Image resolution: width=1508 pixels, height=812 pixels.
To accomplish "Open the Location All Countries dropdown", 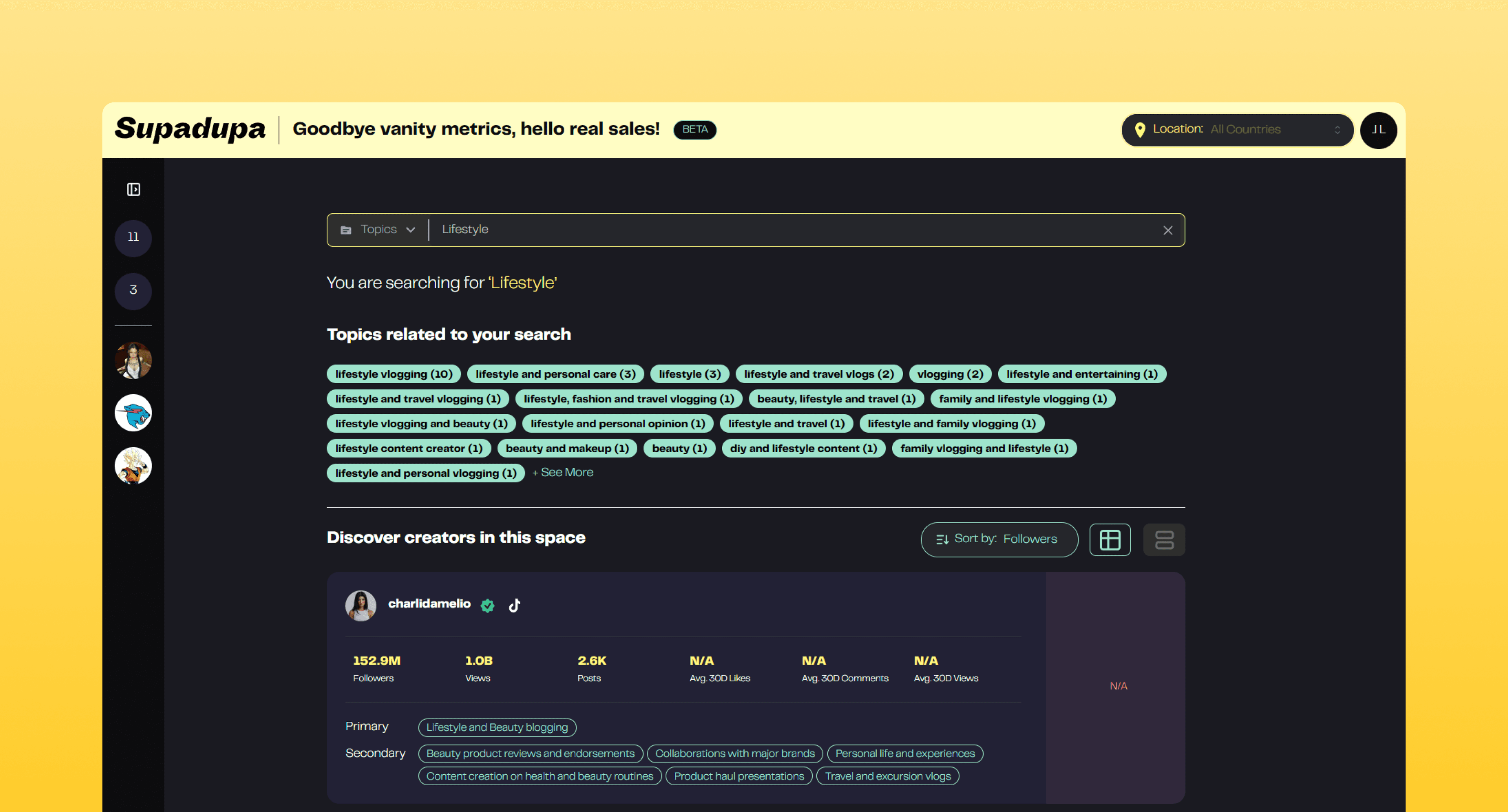I will [x=1236, y=130].
